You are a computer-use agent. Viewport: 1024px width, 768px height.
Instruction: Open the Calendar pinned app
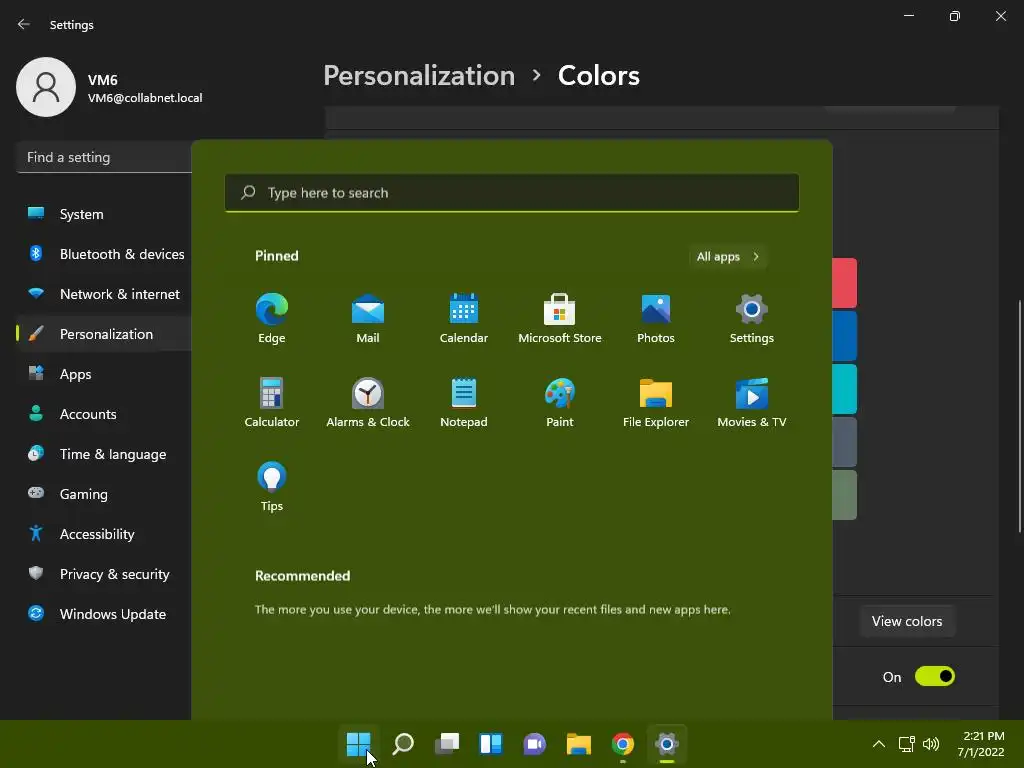tap(464, 319)
